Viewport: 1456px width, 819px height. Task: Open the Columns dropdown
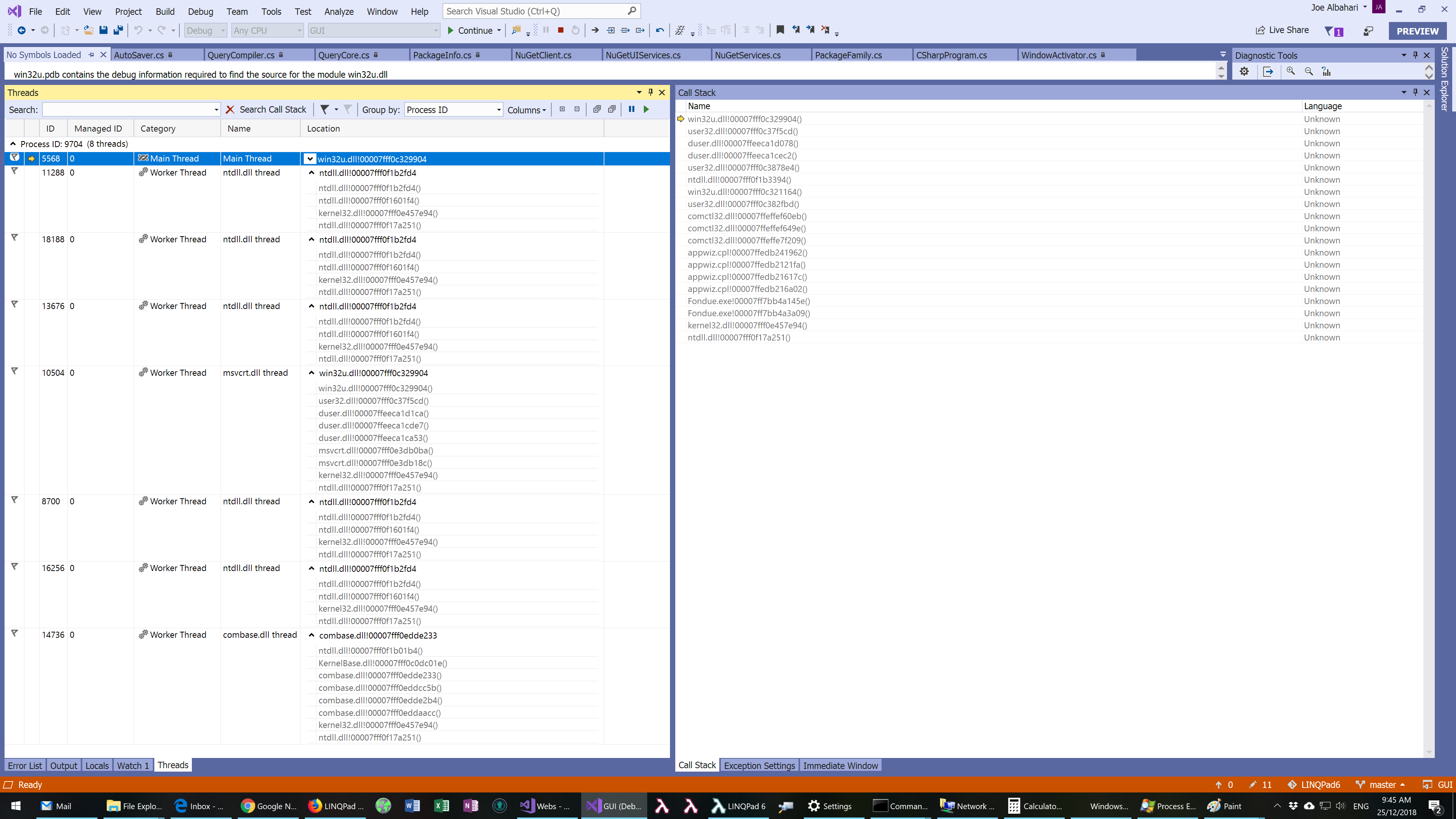[526, 110]
